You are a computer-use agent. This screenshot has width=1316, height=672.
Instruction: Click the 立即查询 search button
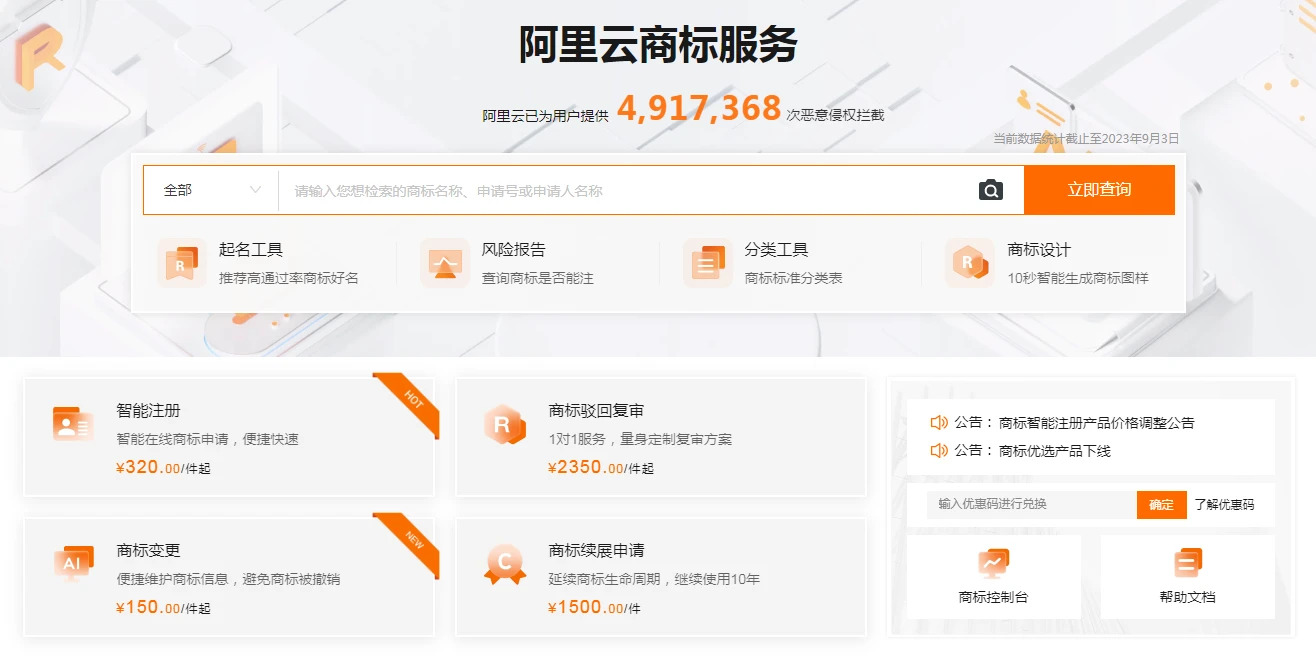coord(1099,190)
